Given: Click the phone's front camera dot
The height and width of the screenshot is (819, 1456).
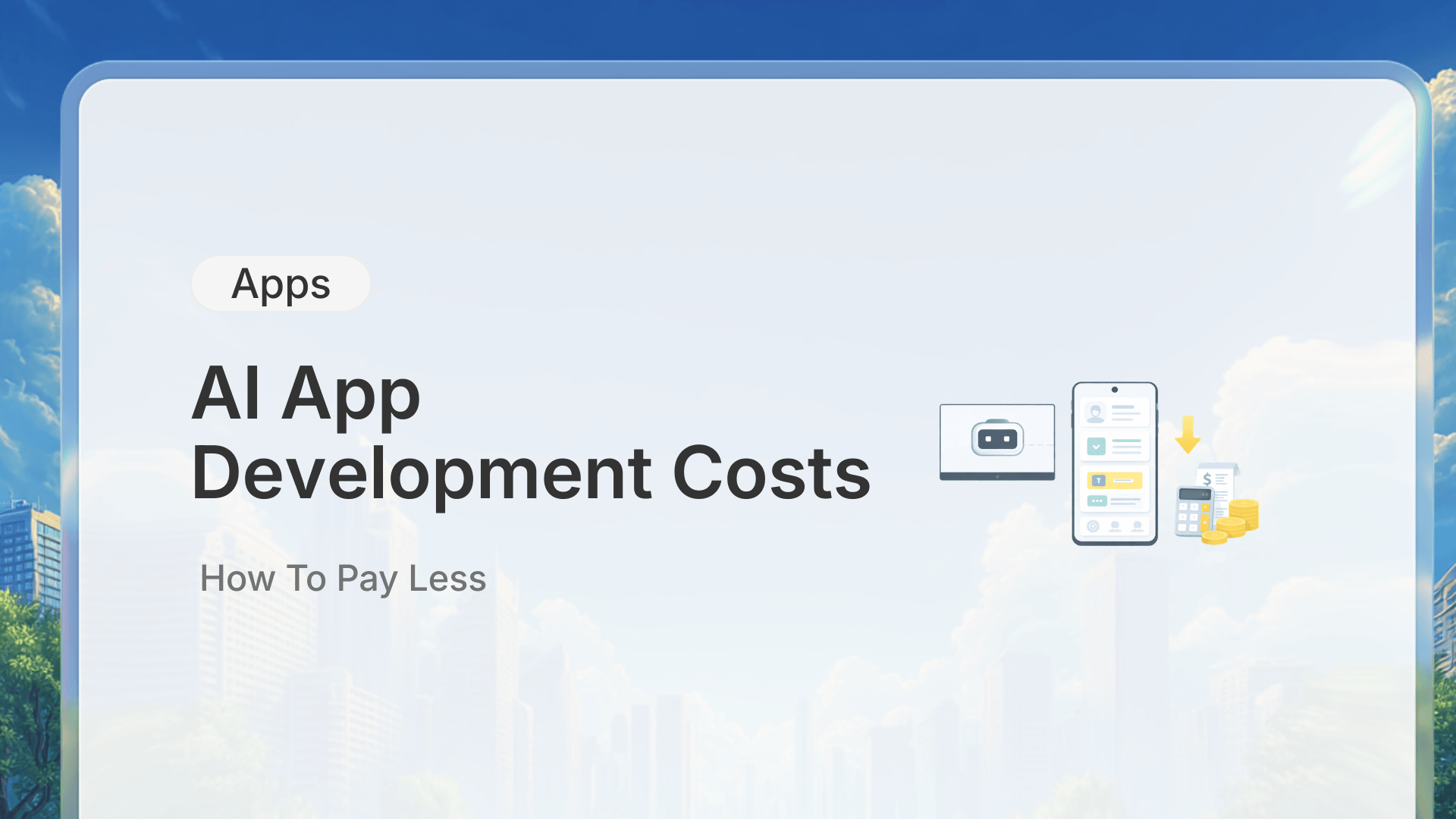Looking at the screenshot, I should coord(1115,390).
